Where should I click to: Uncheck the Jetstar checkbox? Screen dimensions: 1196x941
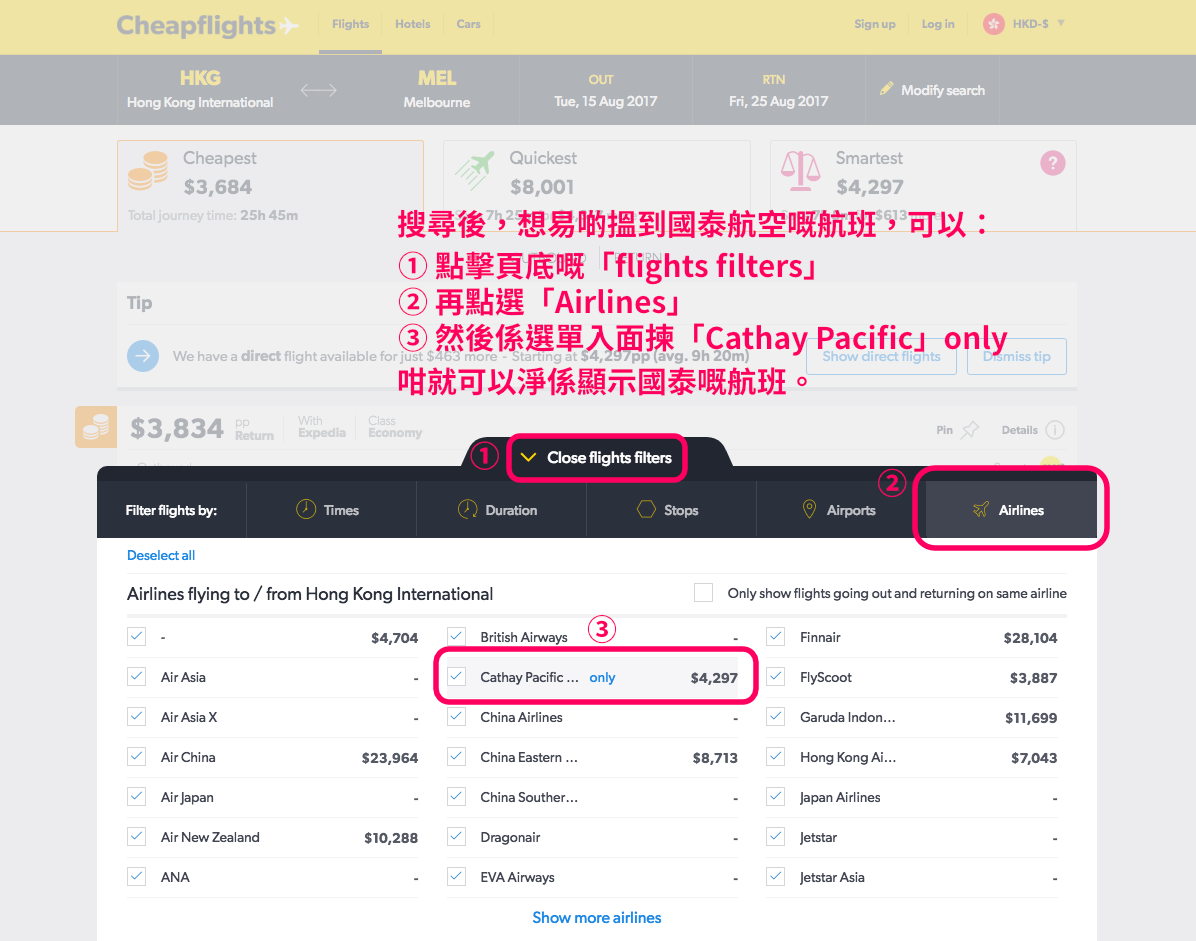(776, 837)
